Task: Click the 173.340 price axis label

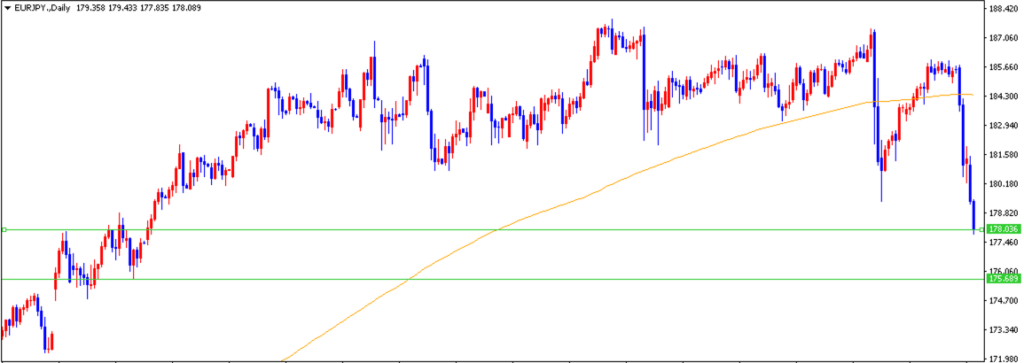Action: point(1004,330)
